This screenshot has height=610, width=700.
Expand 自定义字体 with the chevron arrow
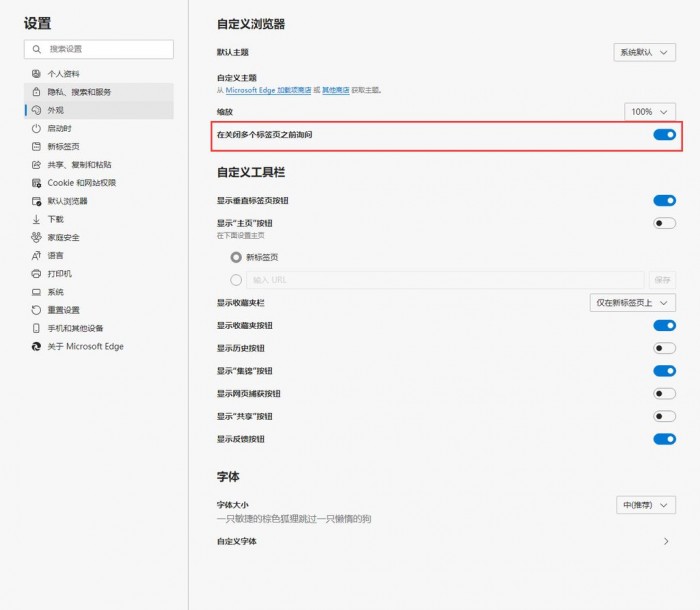tap(666, 542)
